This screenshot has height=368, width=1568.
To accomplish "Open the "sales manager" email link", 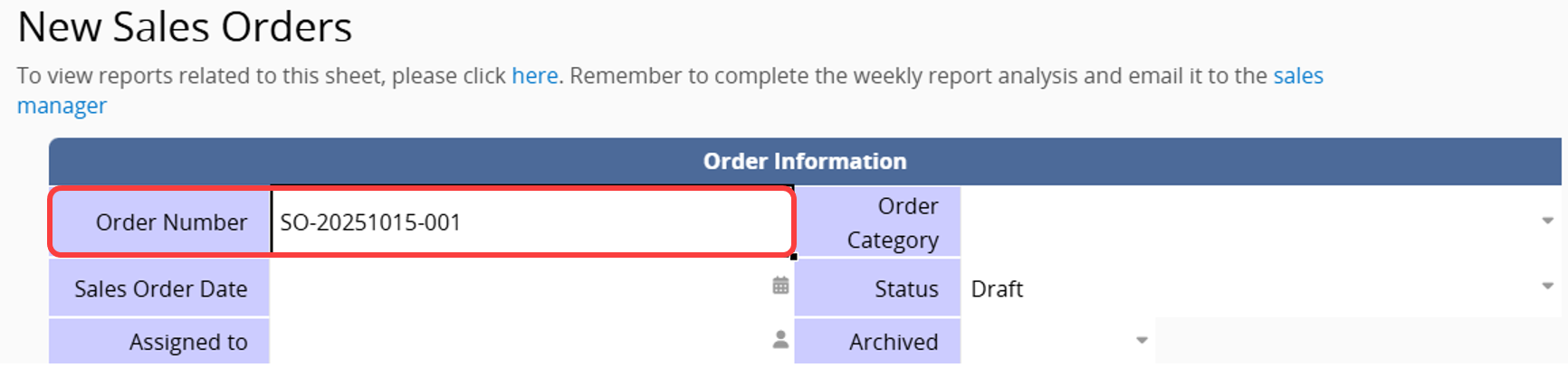I will pos(1298,76).
